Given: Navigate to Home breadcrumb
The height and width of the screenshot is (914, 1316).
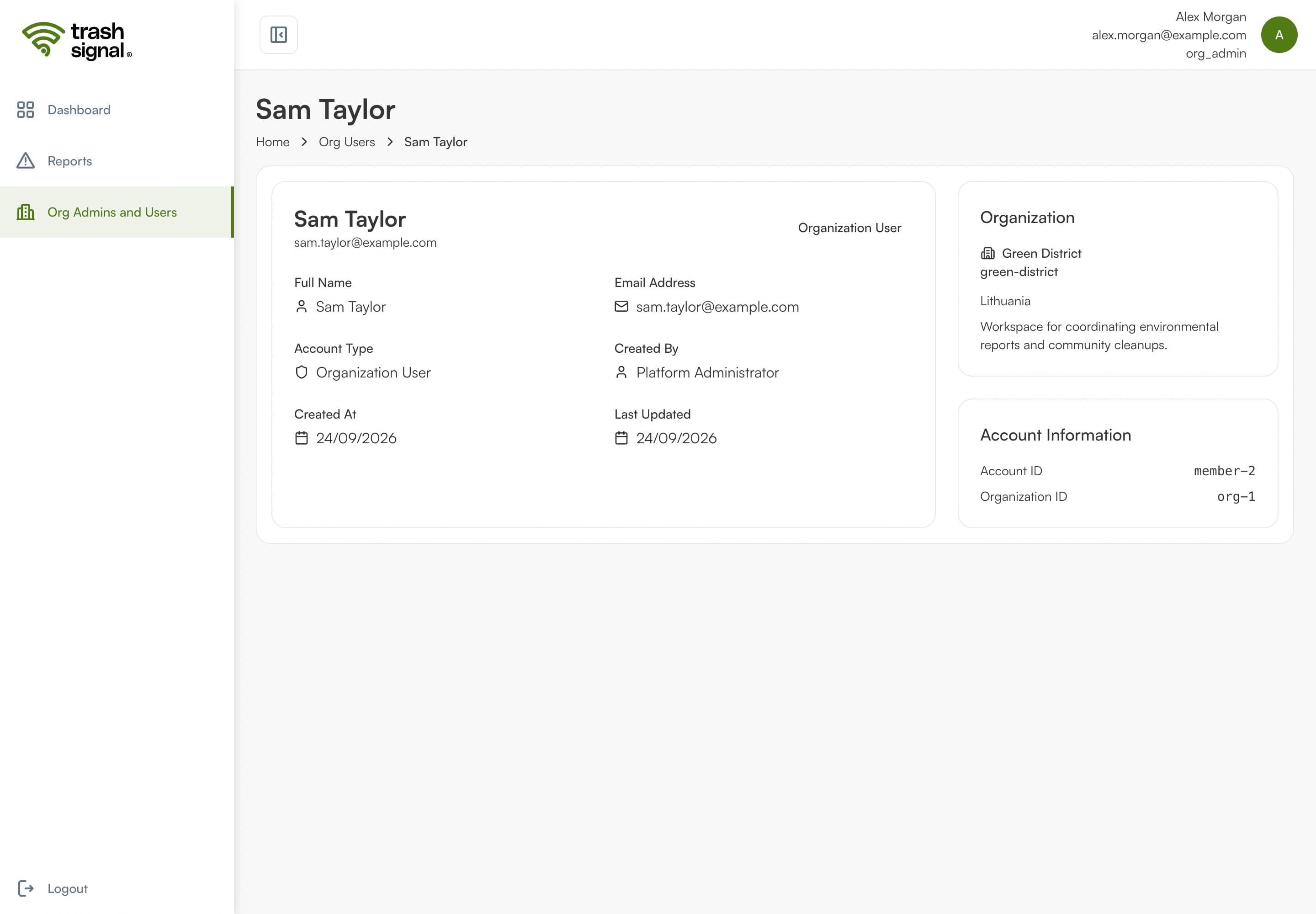Looking at the screenshot, I should pos(273,142).
